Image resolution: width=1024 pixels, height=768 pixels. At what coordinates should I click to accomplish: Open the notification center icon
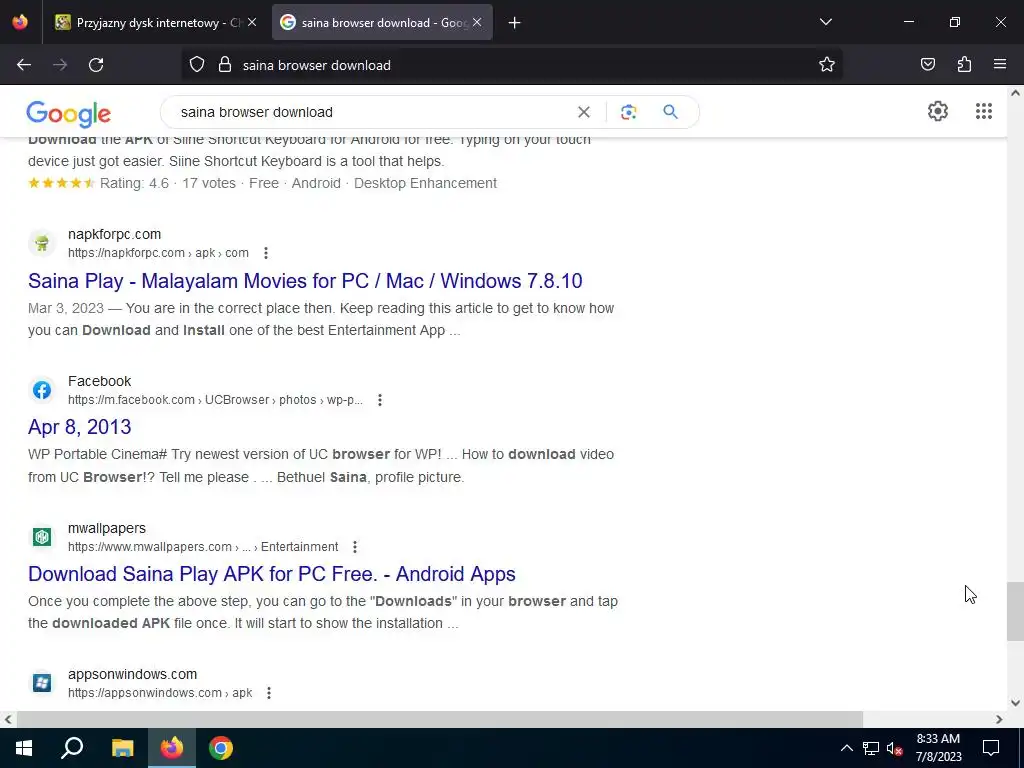(x=991, y=748)
